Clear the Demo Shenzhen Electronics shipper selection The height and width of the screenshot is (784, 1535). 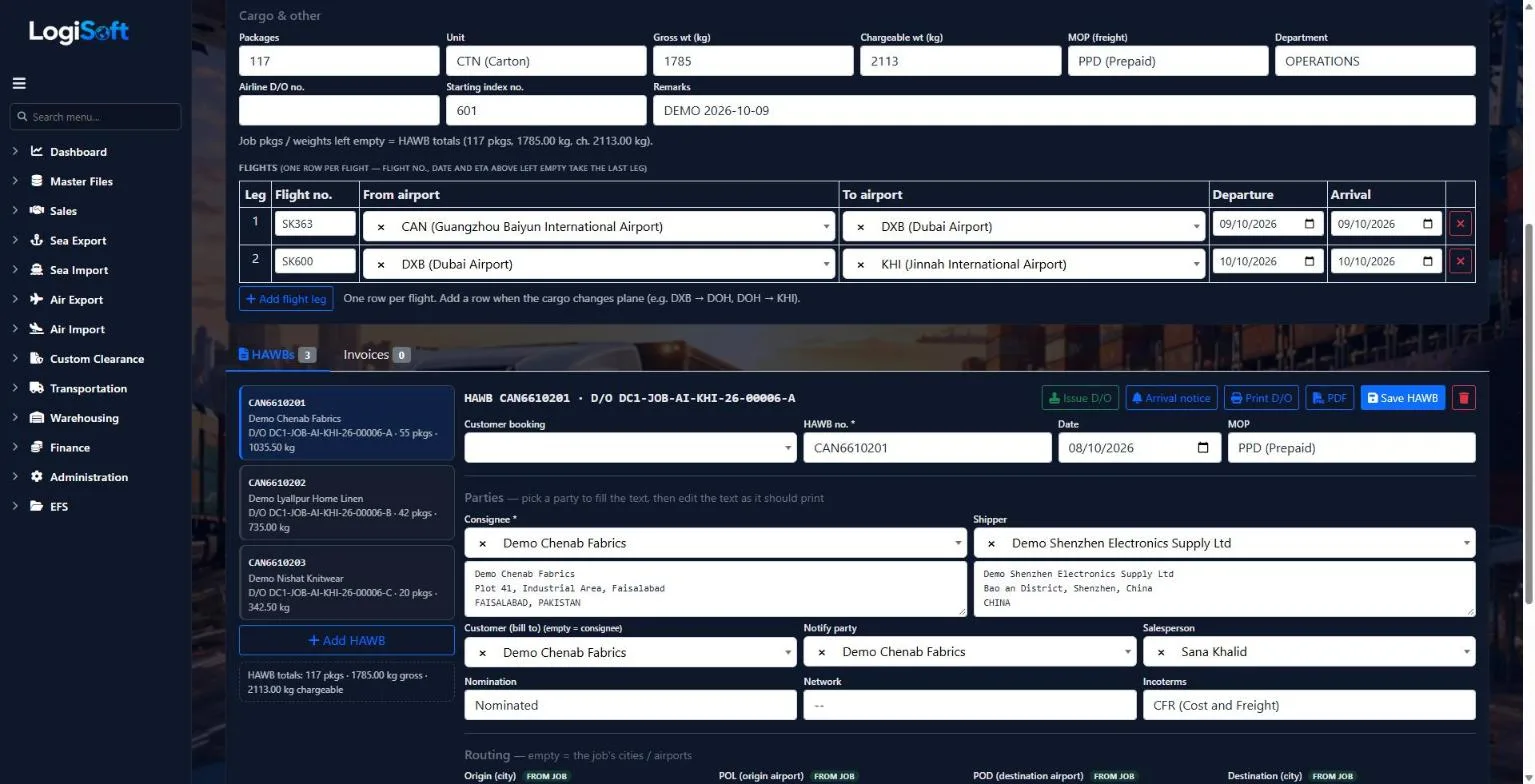(991, 543)
